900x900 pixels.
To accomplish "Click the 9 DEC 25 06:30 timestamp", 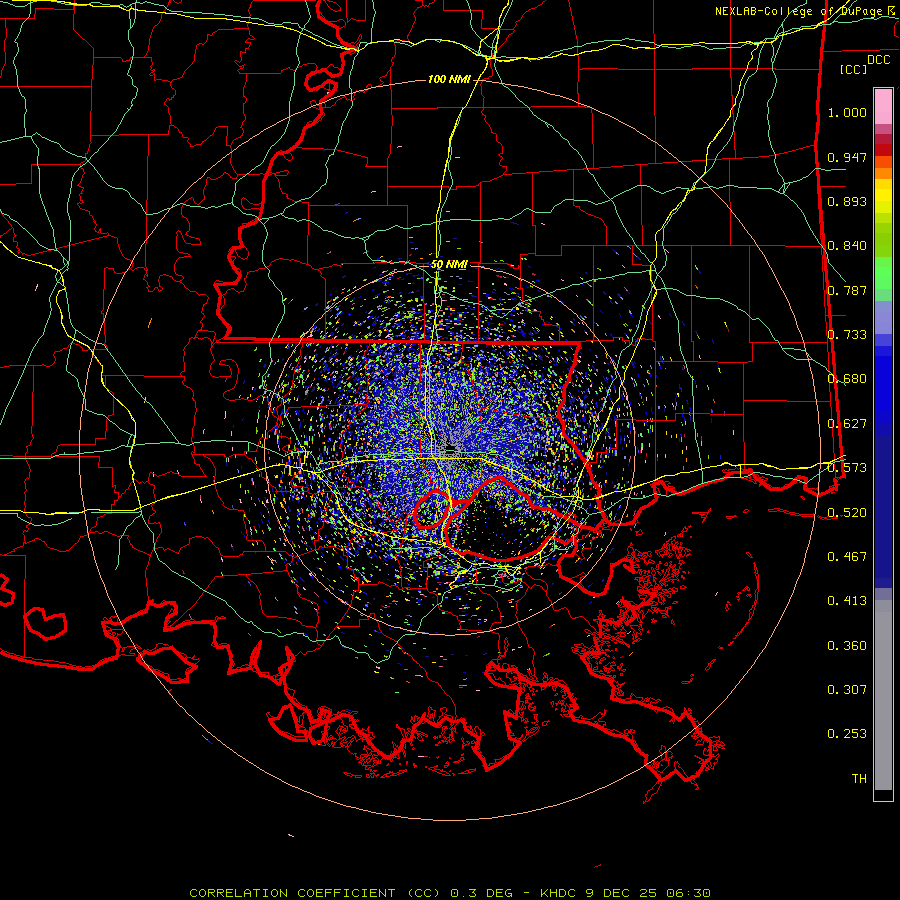I will pyautogui.click(x=648, y=893).
